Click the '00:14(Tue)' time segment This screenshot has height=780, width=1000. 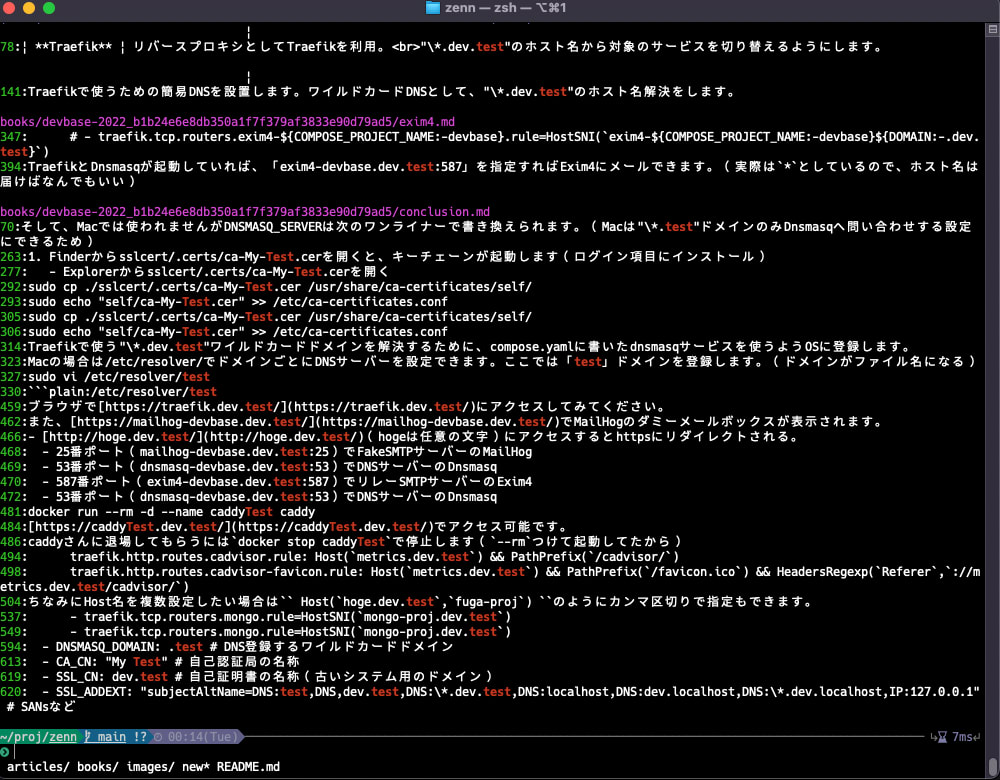point(202,737)
